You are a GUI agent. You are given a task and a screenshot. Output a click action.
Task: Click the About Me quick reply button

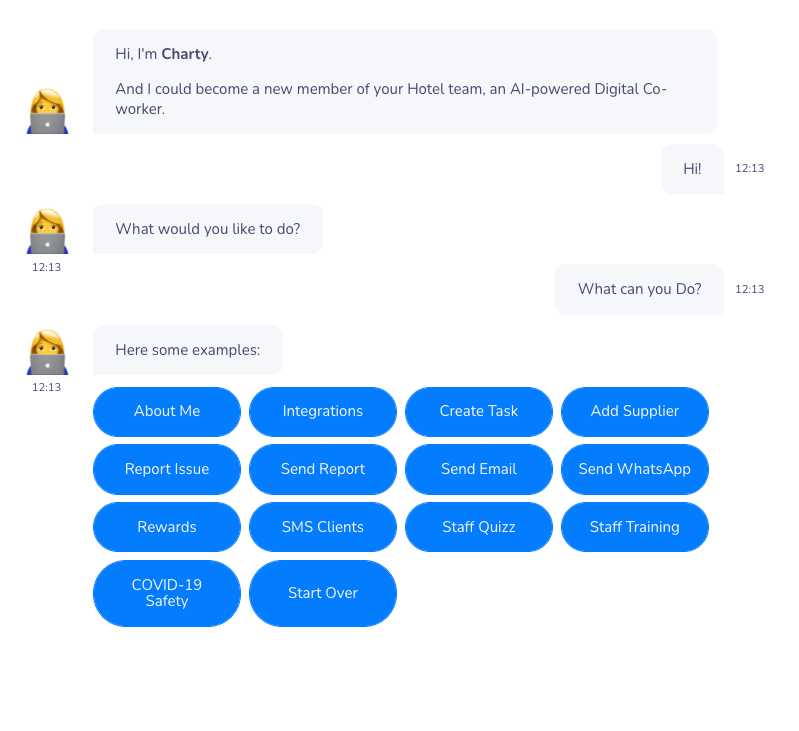[x=167, y=412]
